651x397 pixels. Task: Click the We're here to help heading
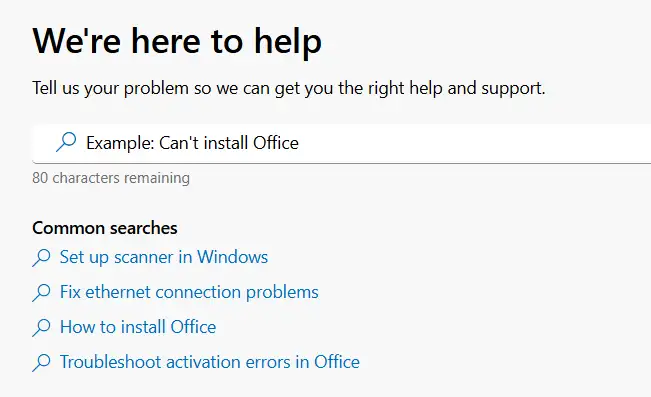click(x=177, y=41)
